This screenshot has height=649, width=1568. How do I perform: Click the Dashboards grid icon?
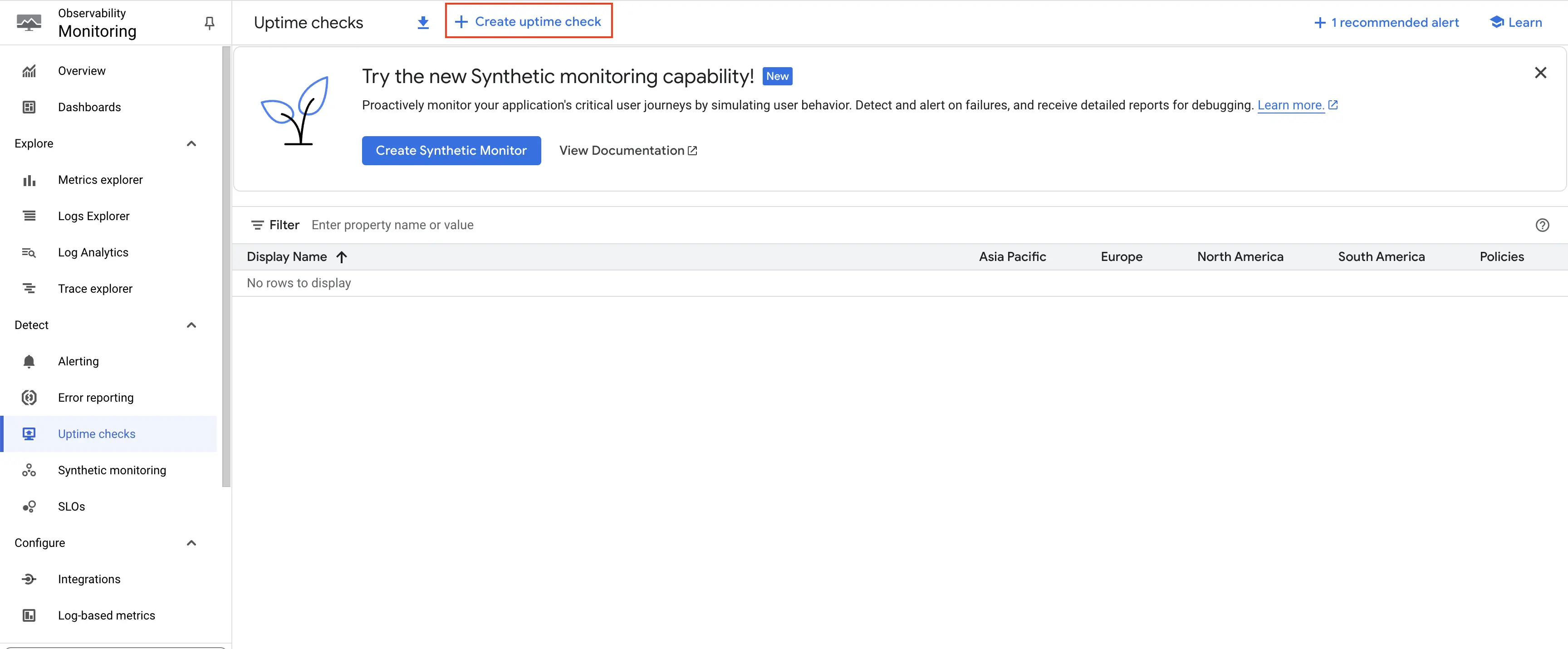(x=29, y=107)
